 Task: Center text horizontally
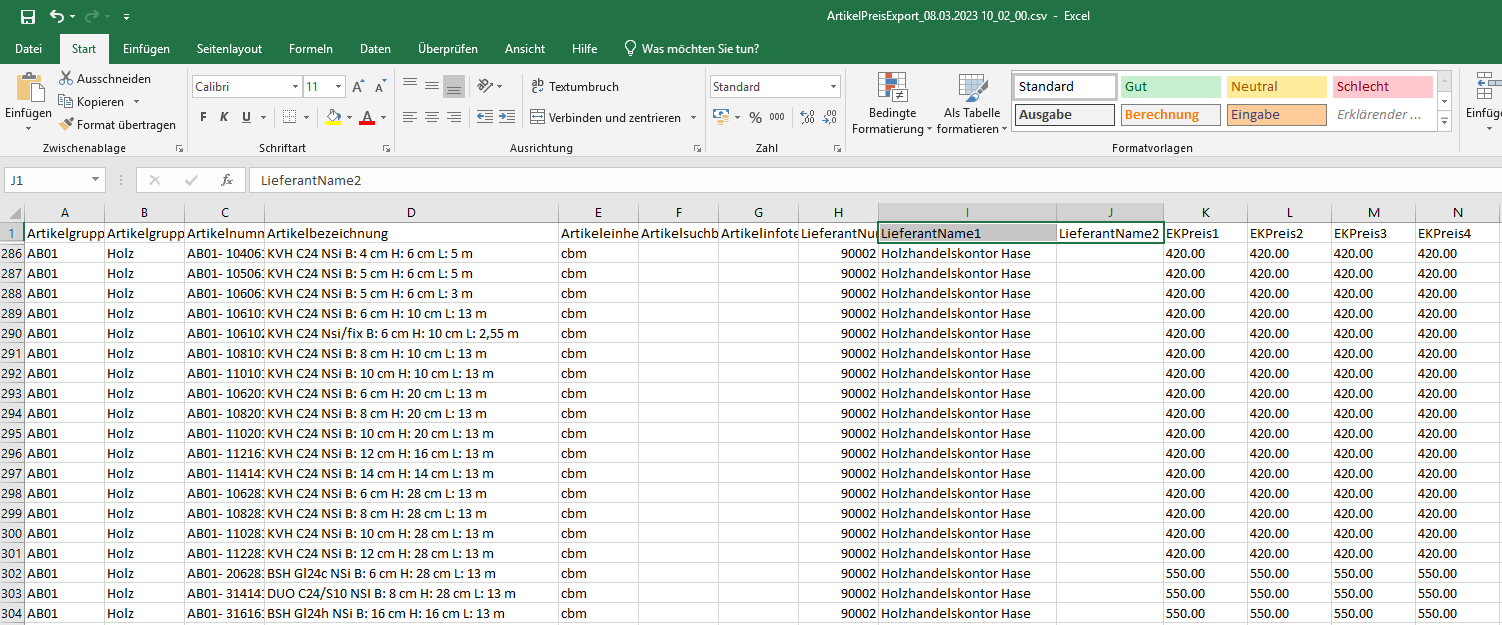click(x=432, y=117)
